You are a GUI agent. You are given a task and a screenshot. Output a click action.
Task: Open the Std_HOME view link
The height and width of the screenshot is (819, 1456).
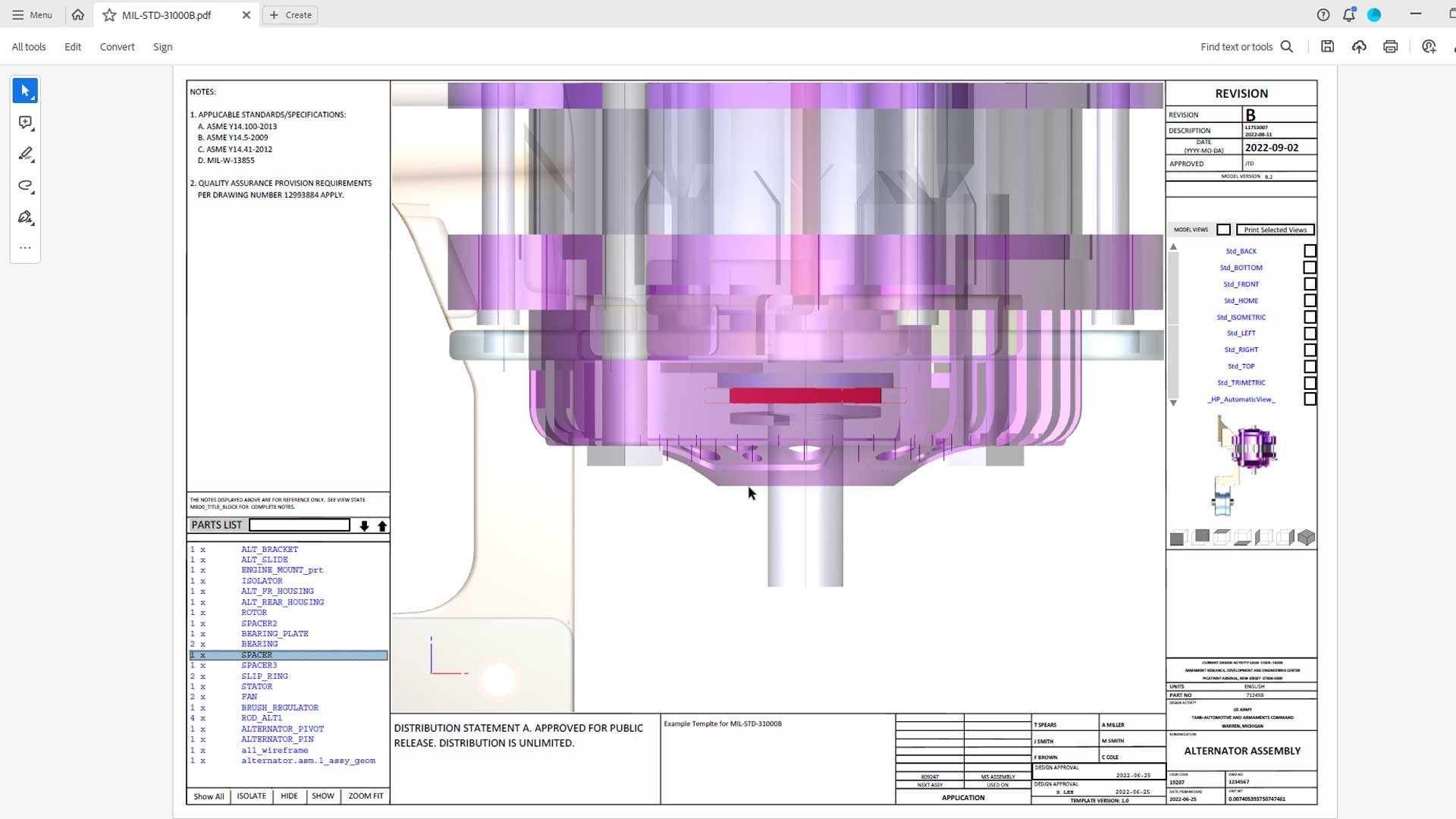(x=1241, y=300)
